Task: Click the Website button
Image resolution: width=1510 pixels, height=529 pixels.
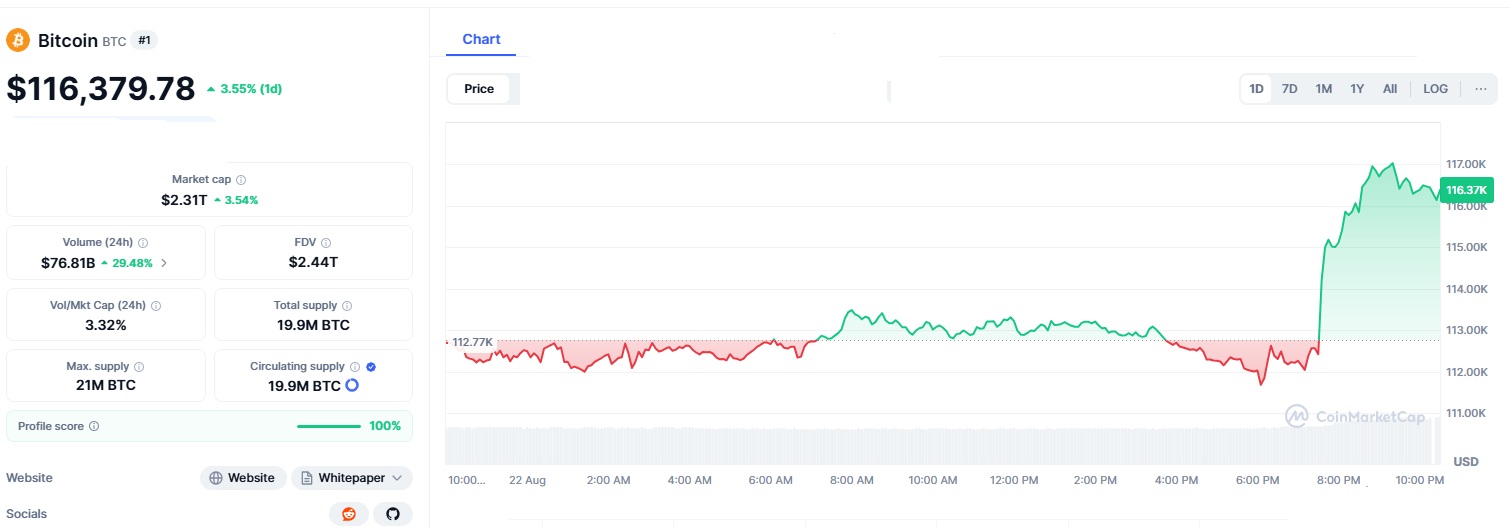Action: (x=243, y=478)
